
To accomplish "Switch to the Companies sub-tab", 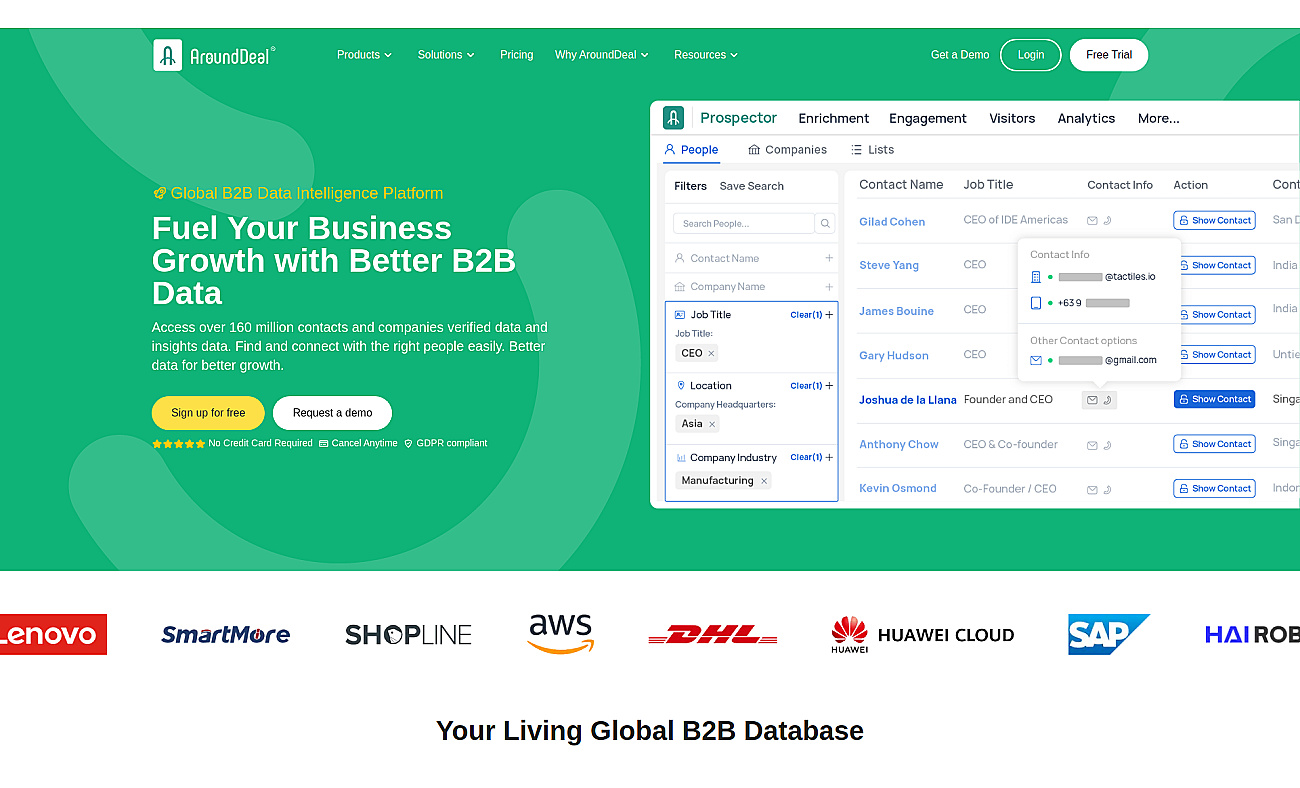I will click(787, 150).
